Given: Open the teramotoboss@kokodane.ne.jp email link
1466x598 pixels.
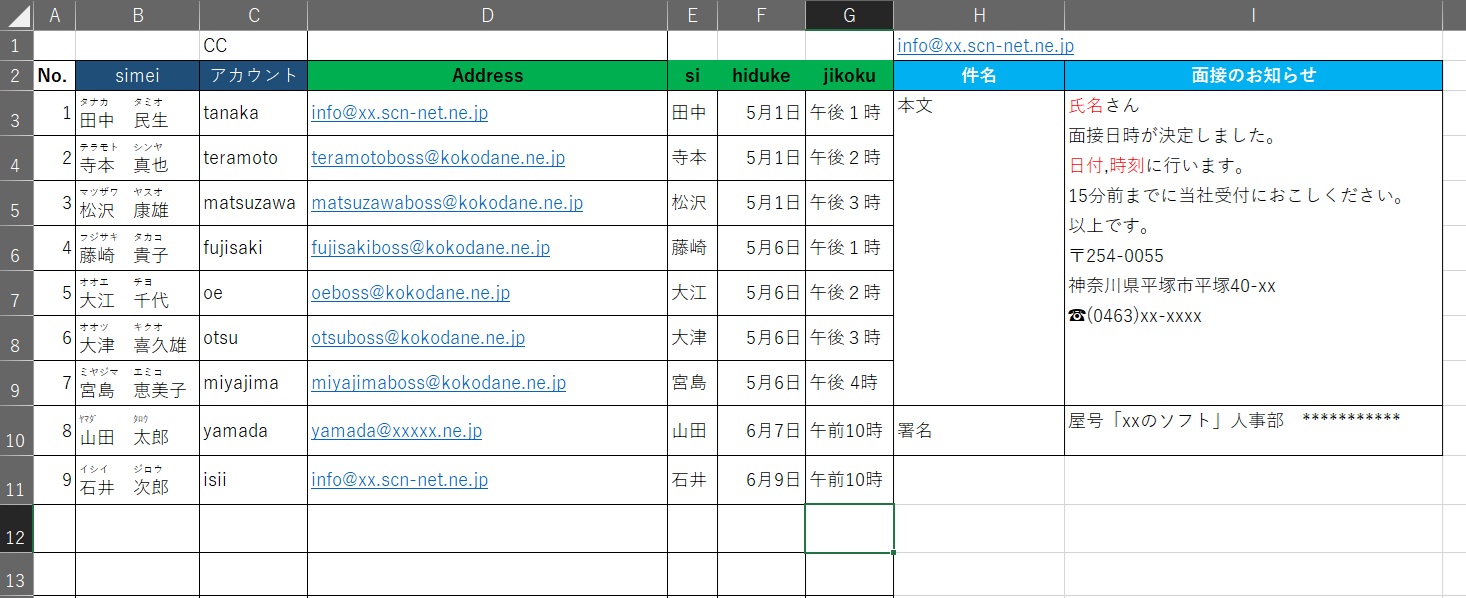Looking at the screenshot, I should coord(438,158).
